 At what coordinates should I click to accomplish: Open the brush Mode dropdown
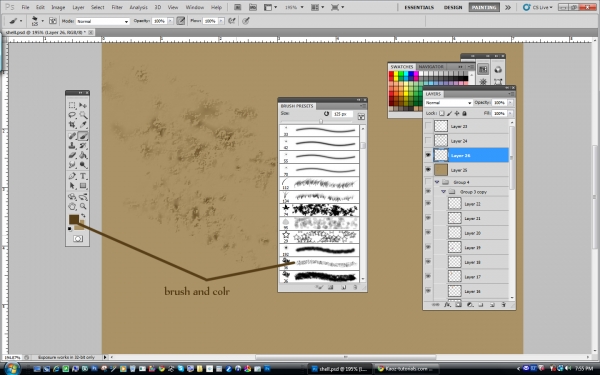coord(102,21)
